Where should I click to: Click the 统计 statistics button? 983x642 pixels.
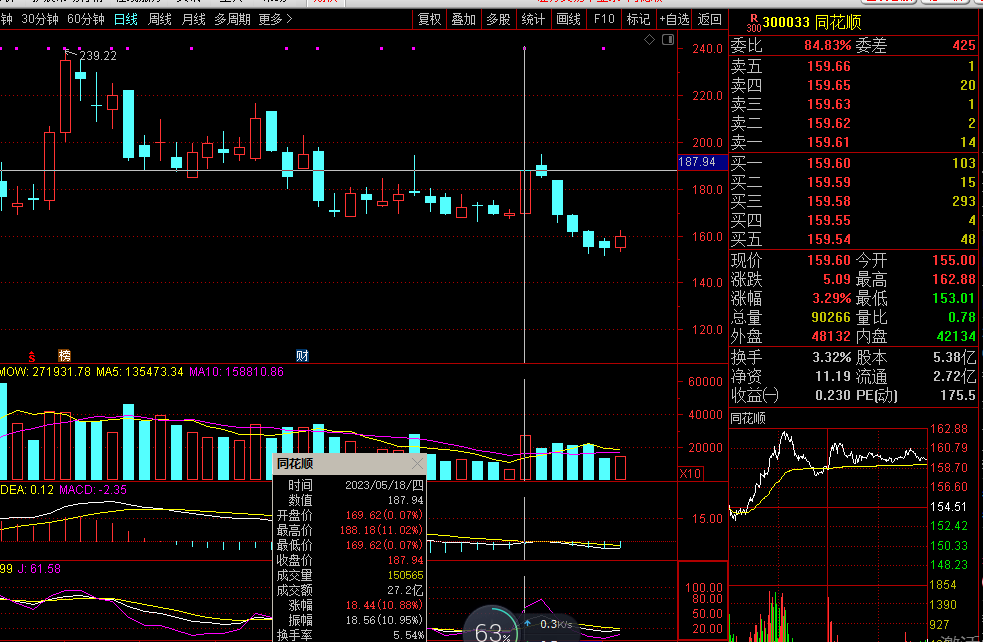533,19
